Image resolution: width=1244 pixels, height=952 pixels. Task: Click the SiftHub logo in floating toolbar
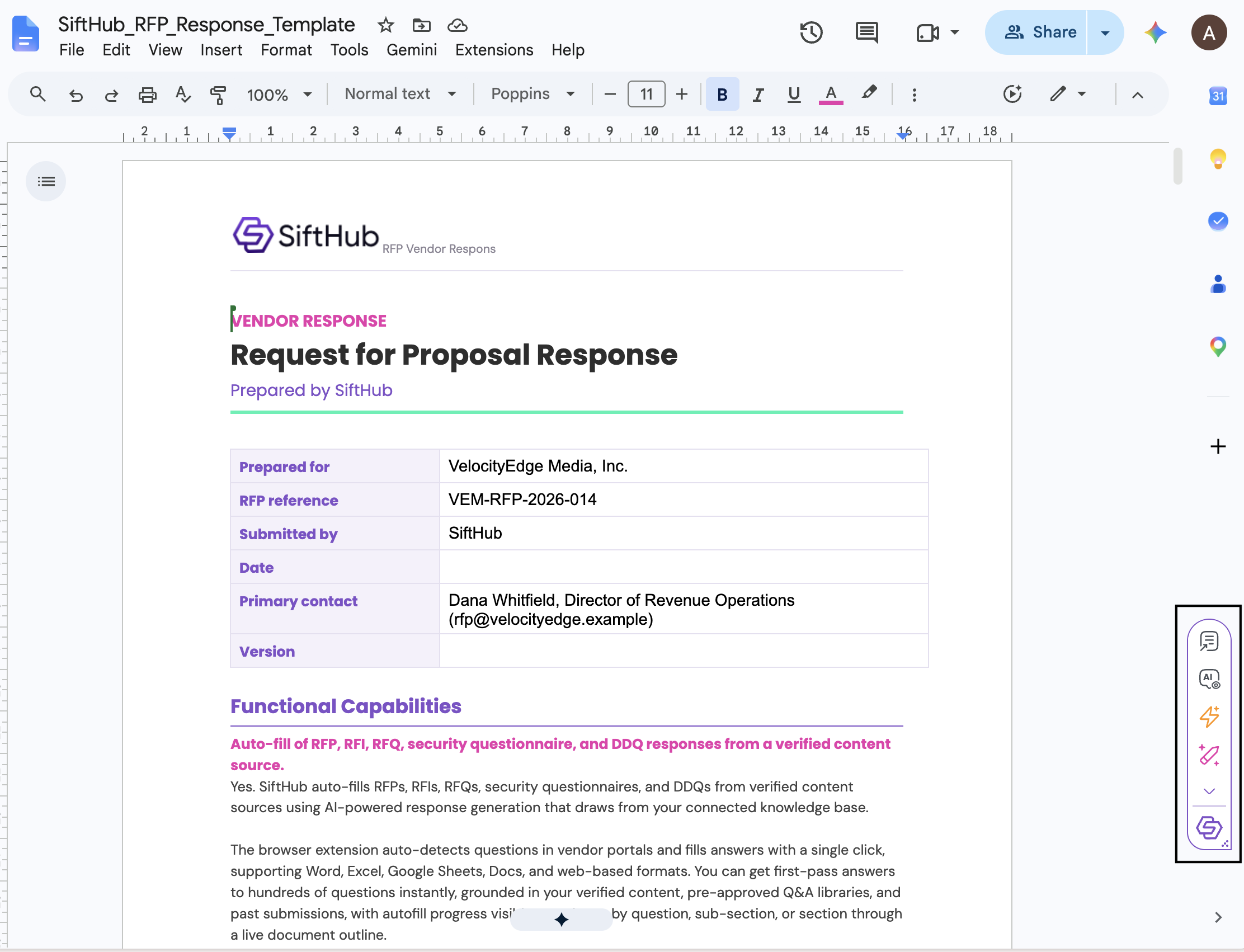tap(1209, 828)
